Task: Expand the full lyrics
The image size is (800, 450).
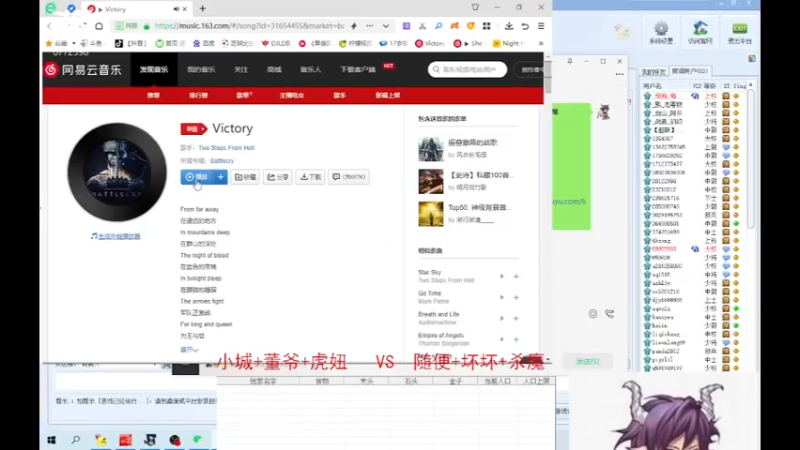Action: [189, 349]
